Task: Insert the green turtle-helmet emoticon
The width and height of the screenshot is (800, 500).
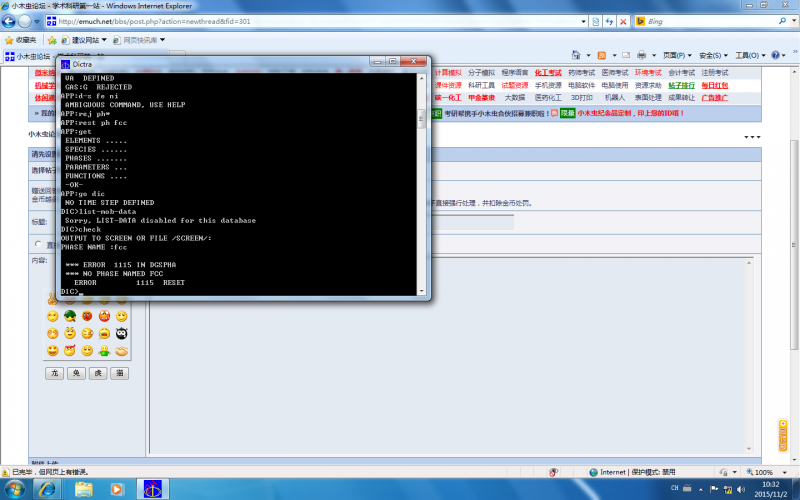Action: pyautogui.click(x=70, y=316)
